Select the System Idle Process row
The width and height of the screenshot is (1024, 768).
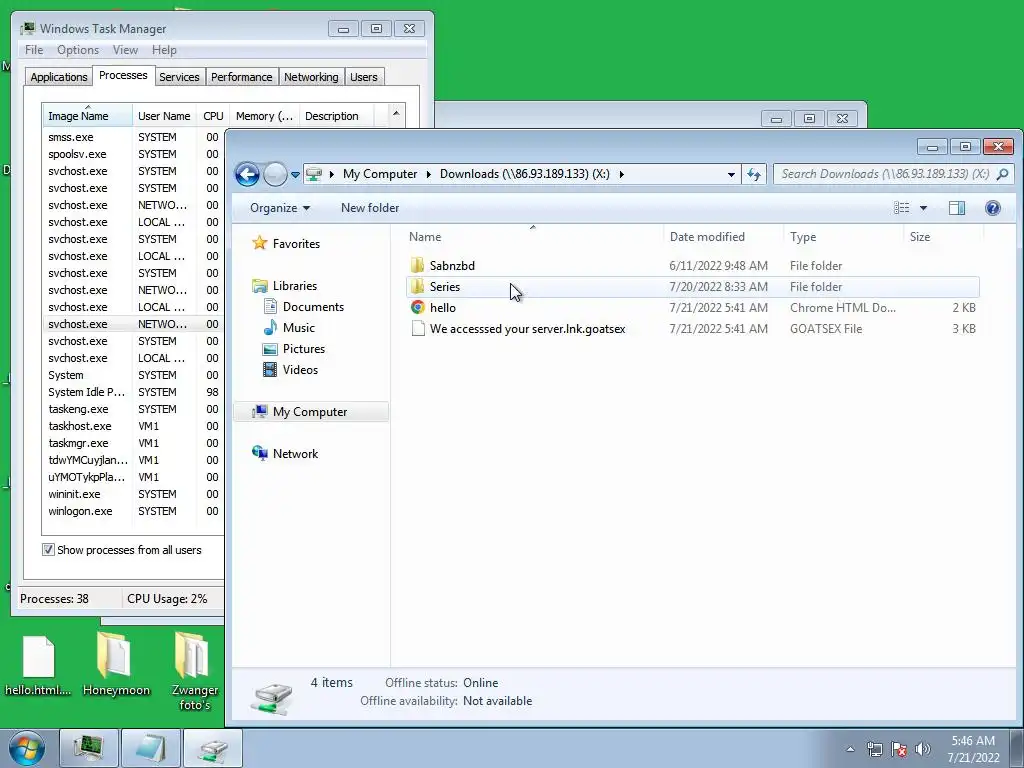point(133,392)
